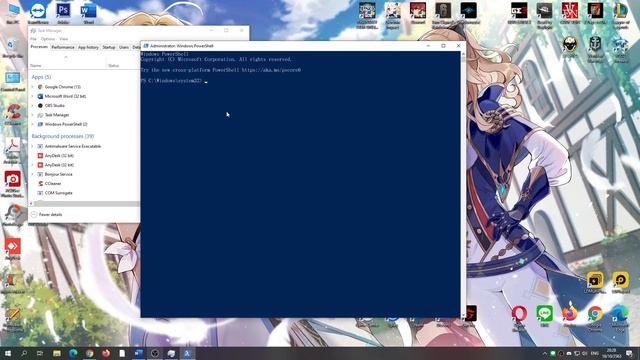Open the World of Warships desktop shortcut
Screen dimensions: 640x360
(595, 48)
